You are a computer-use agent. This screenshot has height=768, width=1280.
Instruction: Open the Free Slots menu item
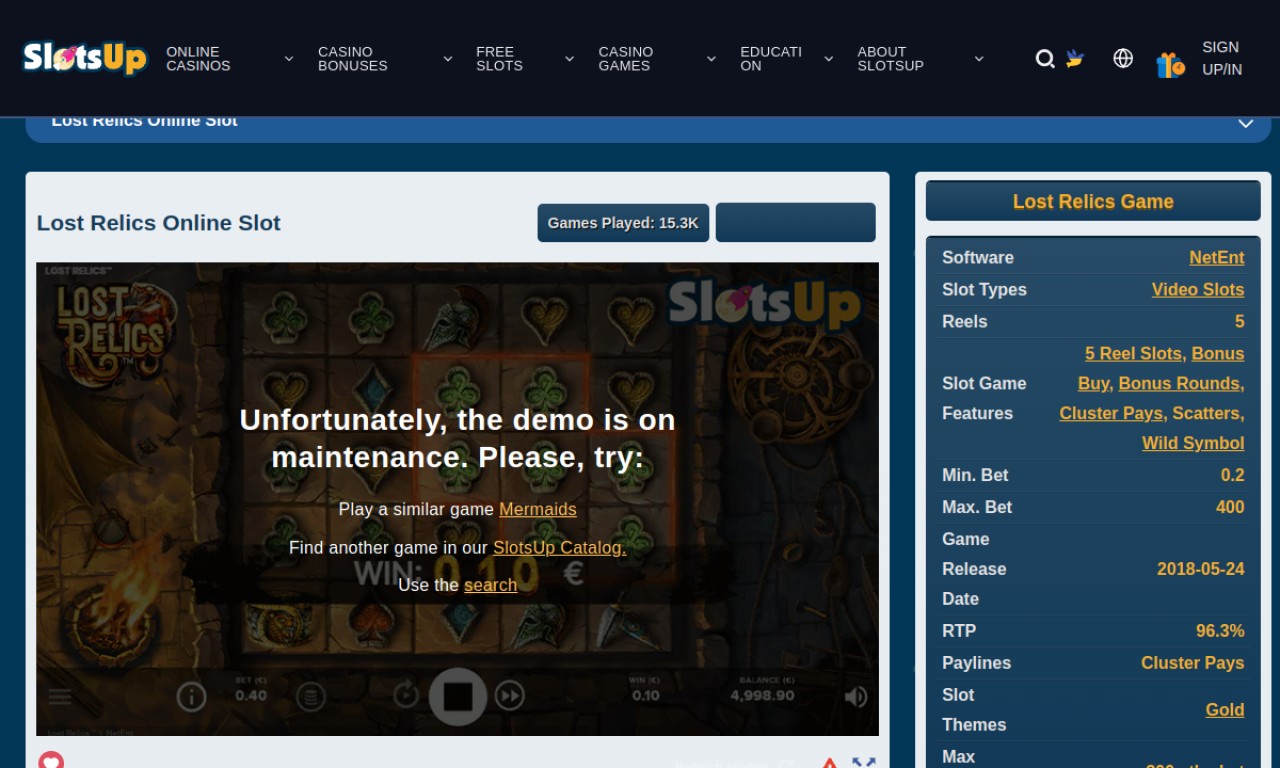499,59
